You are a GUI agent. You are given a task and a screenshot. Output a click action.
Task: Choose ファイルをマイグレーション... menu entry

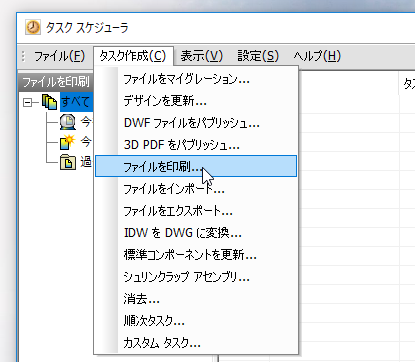[x=196, y=79]
